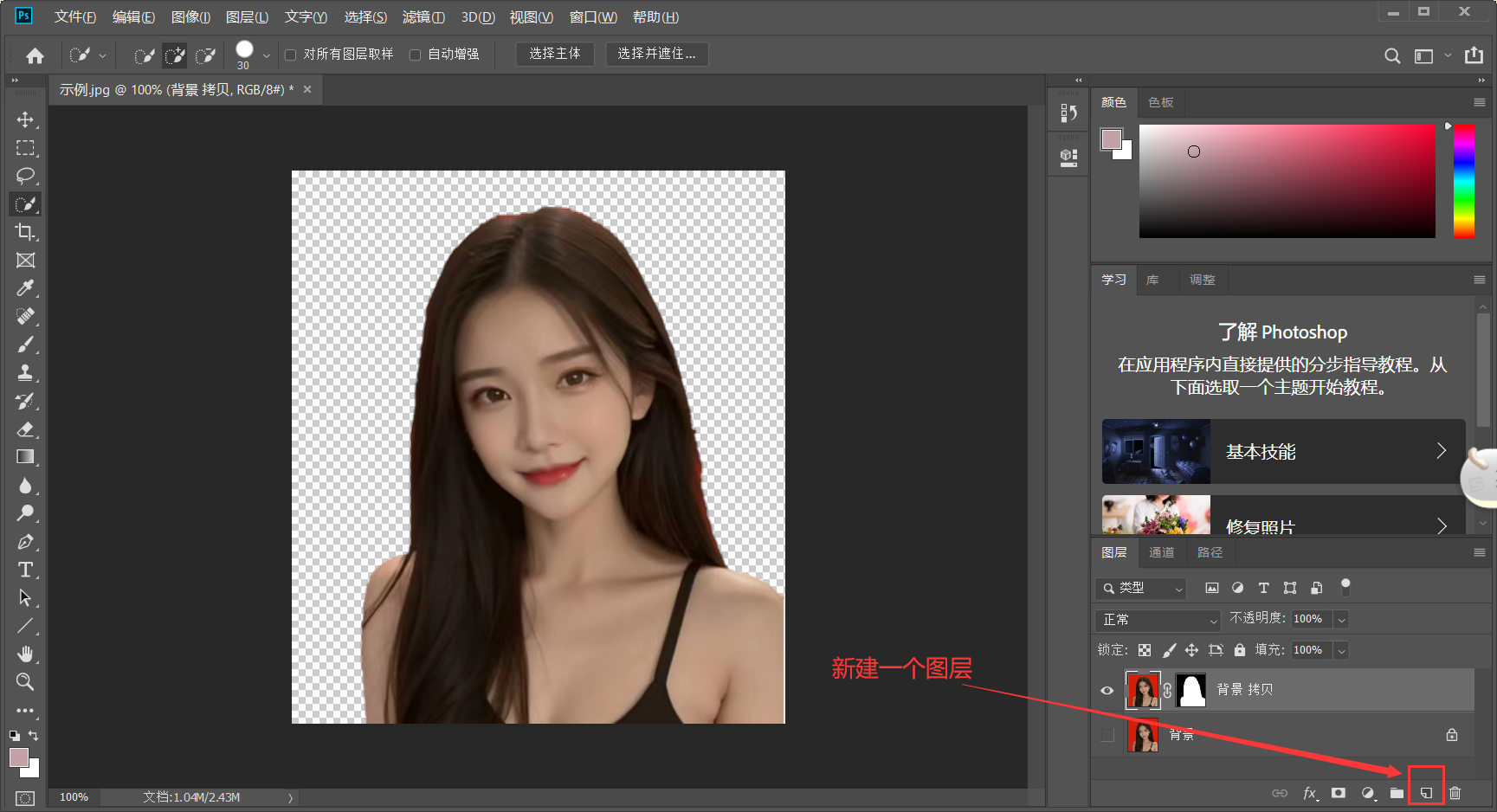This screenshot has height=812, width=1497.
Task: Create new group folder icon
Action: 1397,793
